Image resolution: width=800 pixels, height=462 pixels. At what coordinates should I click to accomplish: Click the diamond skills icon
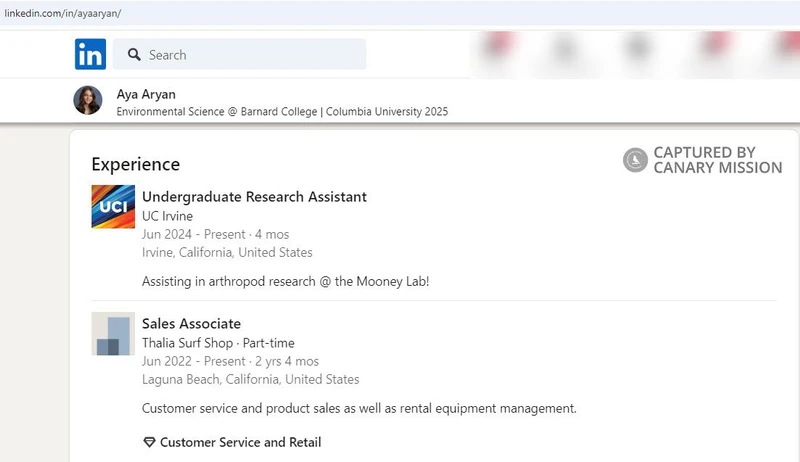149,442
